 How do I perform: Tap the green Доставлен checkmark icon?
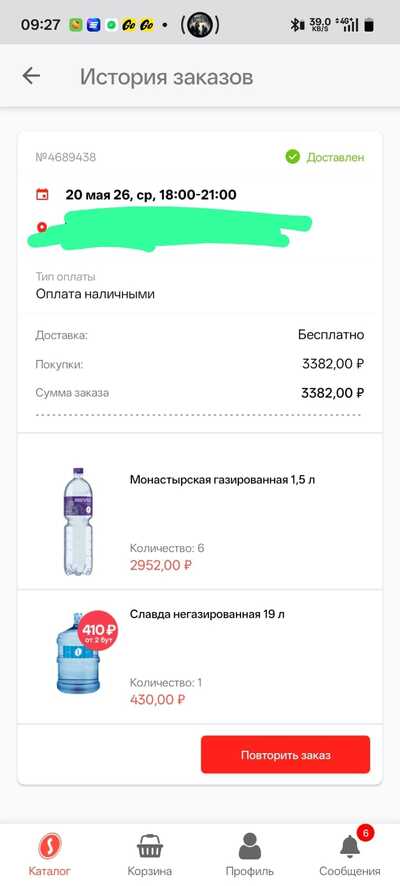click(293, 157)
